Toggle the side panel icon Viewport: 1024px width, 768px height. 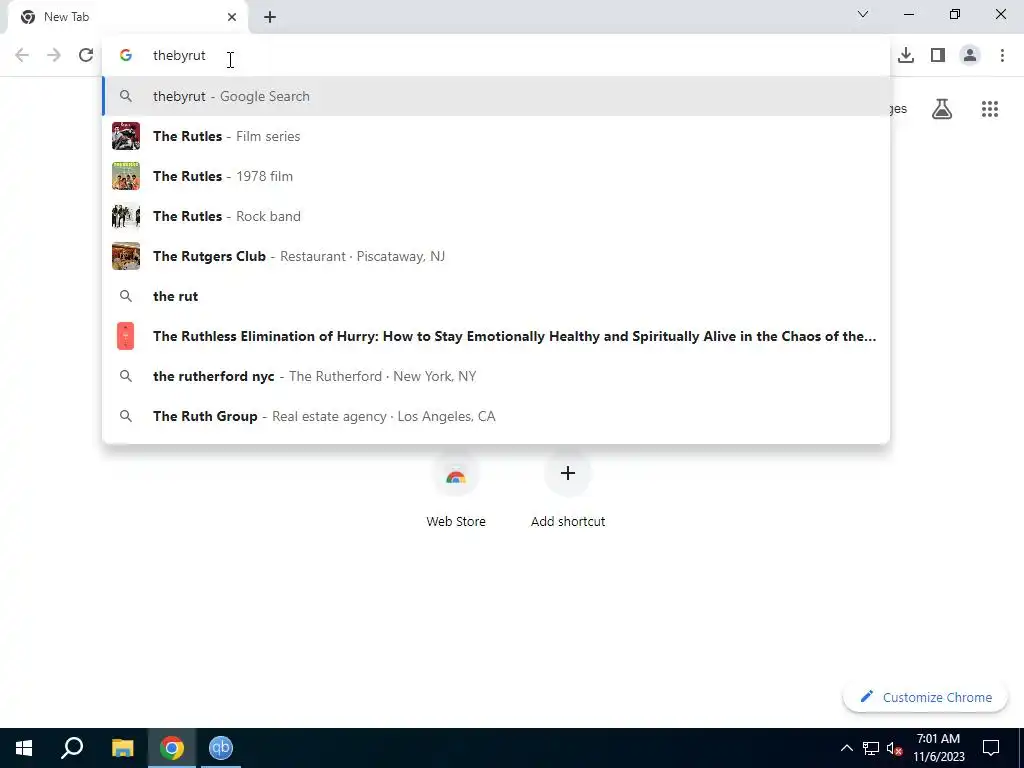[938, 56]
